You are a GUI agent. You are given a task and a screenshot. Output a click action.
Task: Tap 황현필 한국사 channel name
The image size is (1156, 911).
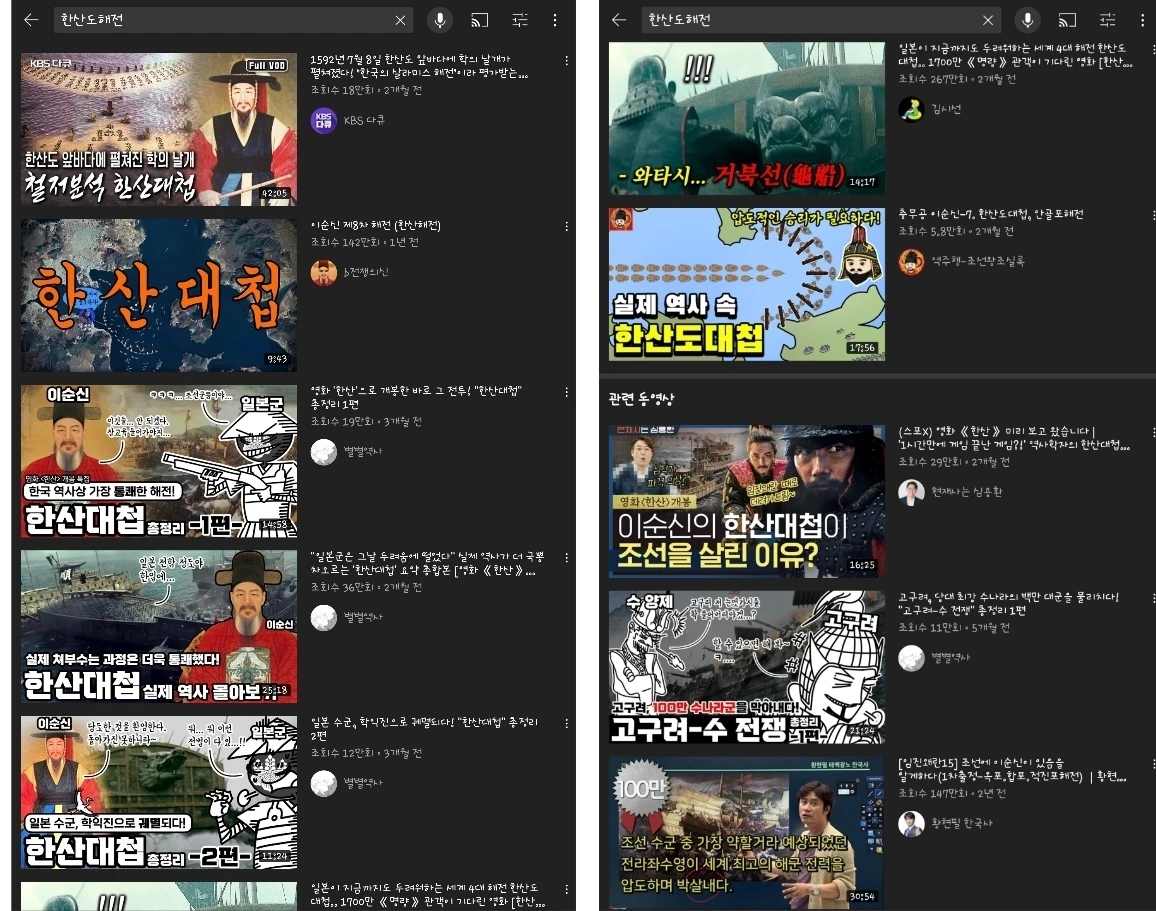pyautogui.click(x=962, y=823)
